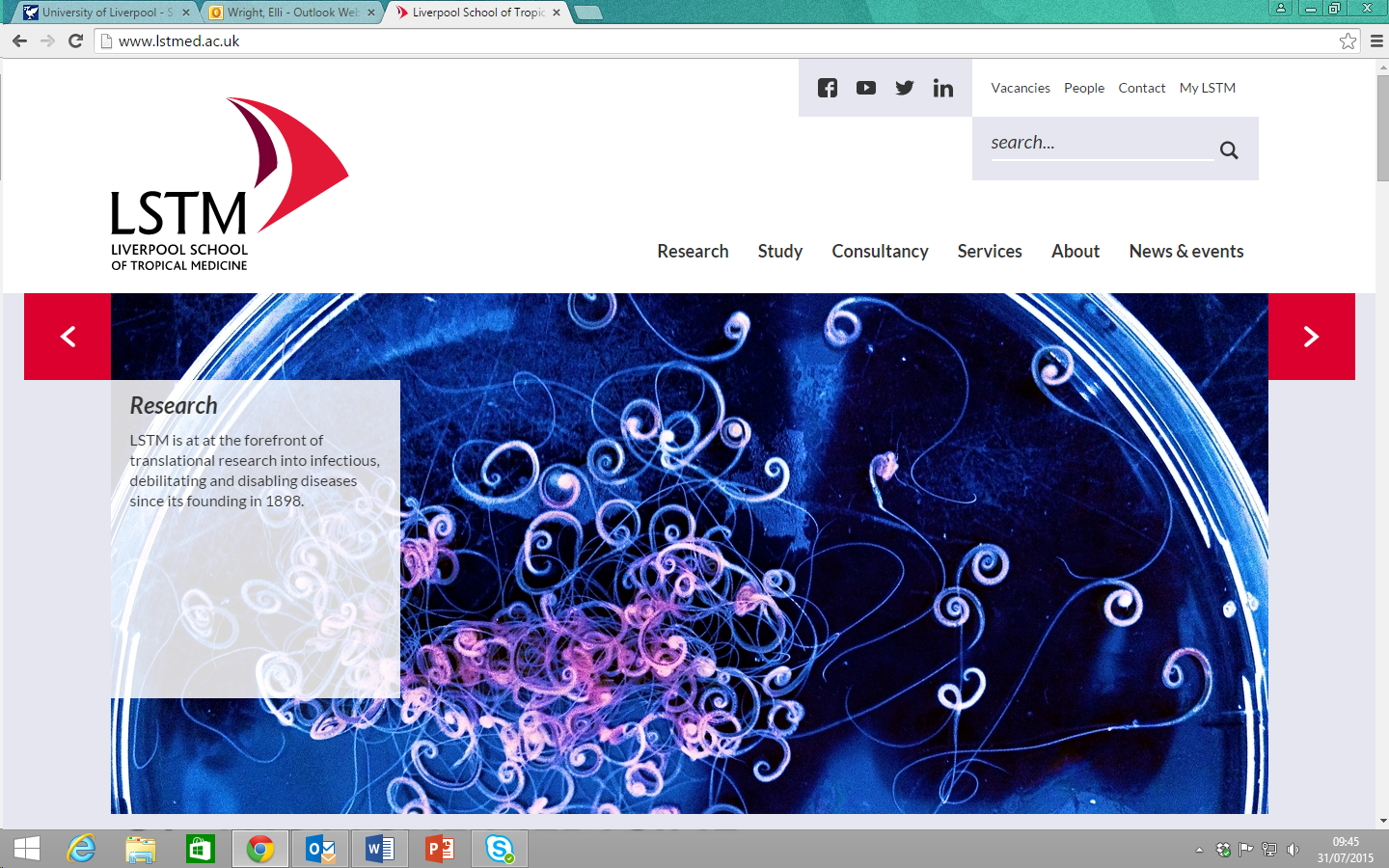Follow the Vacancies link
The width and height of the screenshot is (1389, 868).
[1020, 88]
